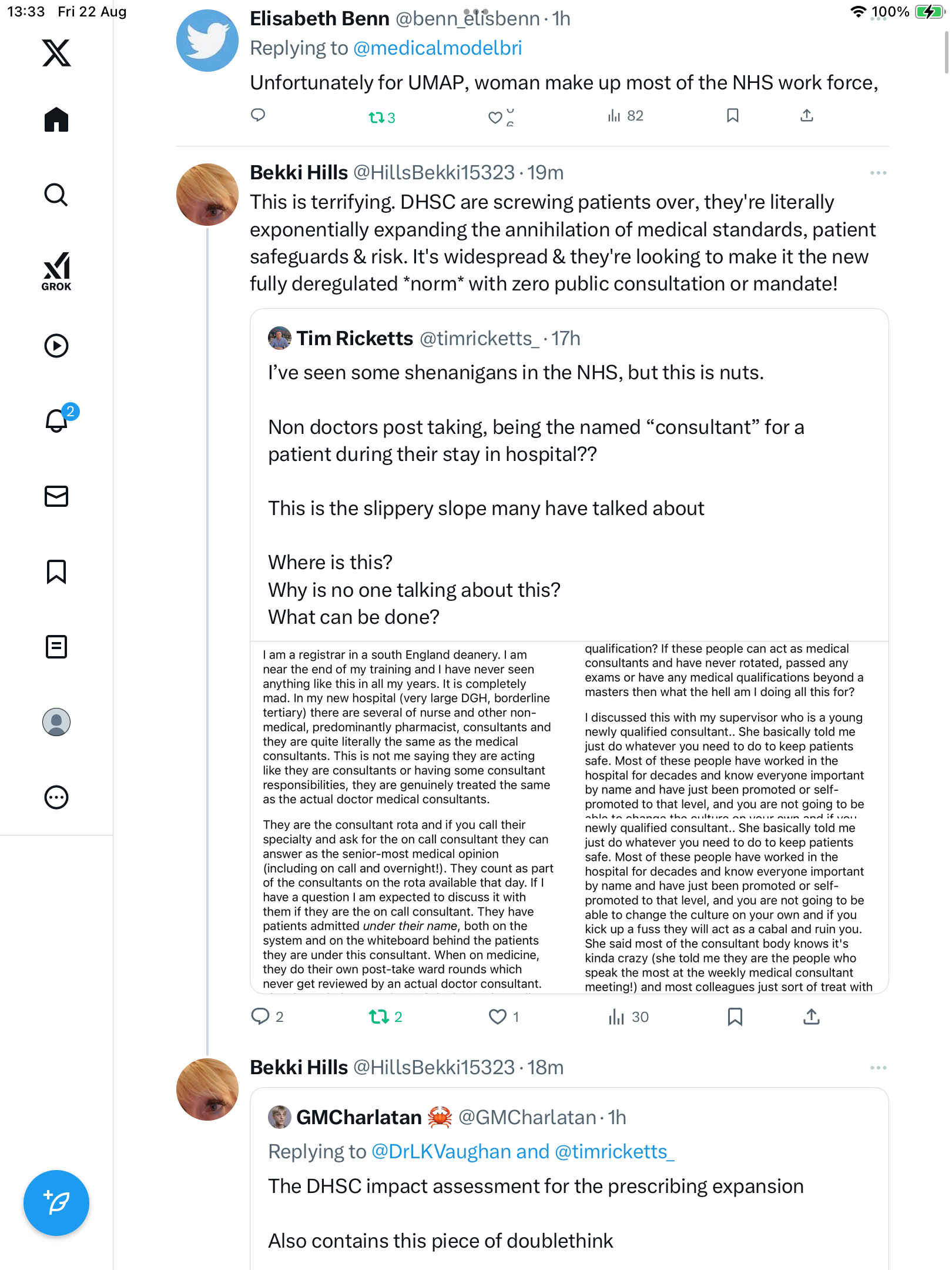The height and width of the screenshot is (1270, 952).
Task: Open the video tab icon
Action: point(56,346)
